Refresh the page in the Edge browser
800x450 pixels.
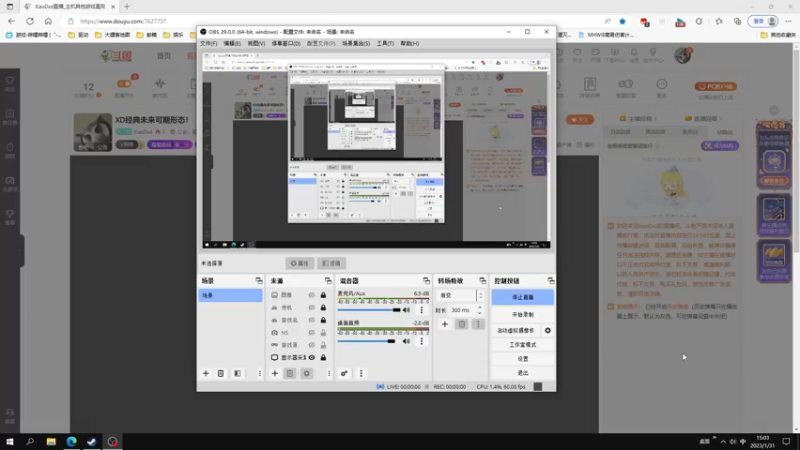tap(30, 21)
